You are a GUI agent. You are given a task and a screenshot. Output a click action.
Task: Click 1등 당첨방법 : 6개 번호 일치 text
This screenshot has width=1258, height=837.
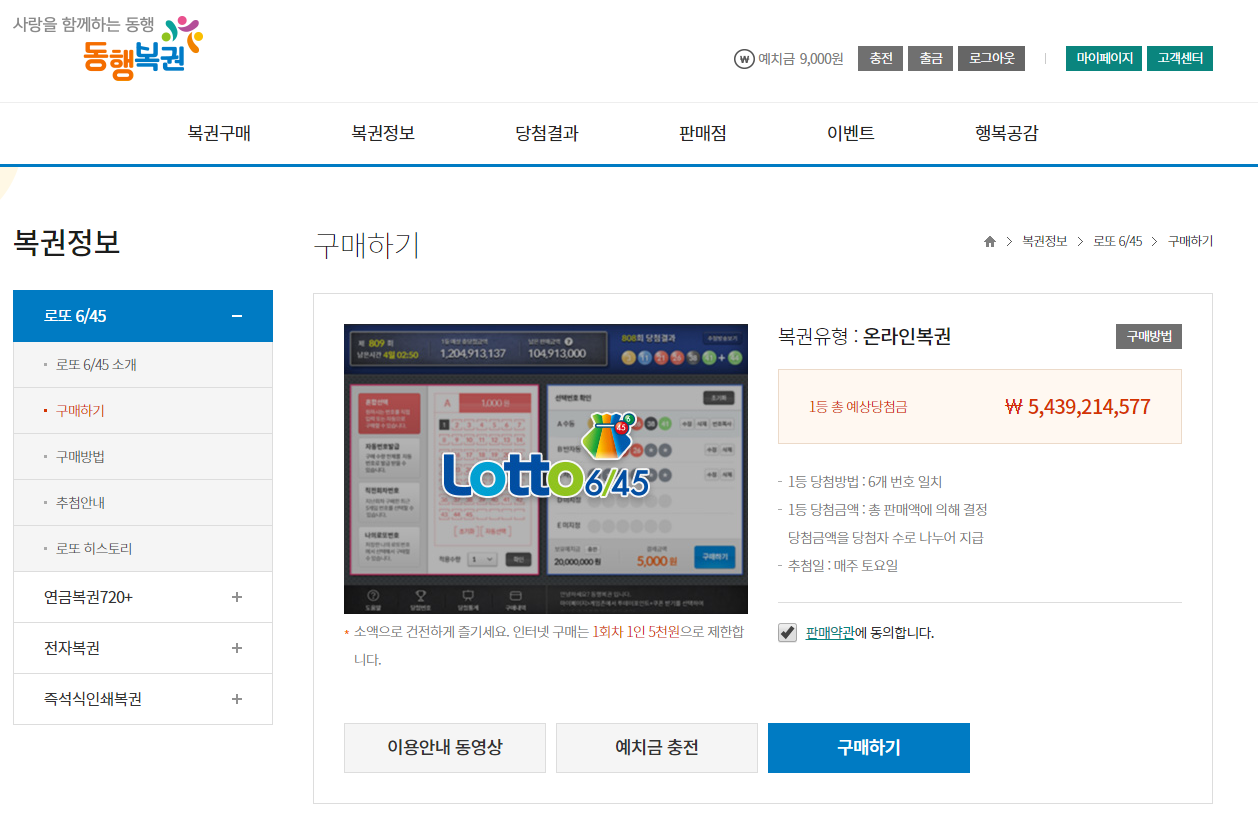coord(864,482)
